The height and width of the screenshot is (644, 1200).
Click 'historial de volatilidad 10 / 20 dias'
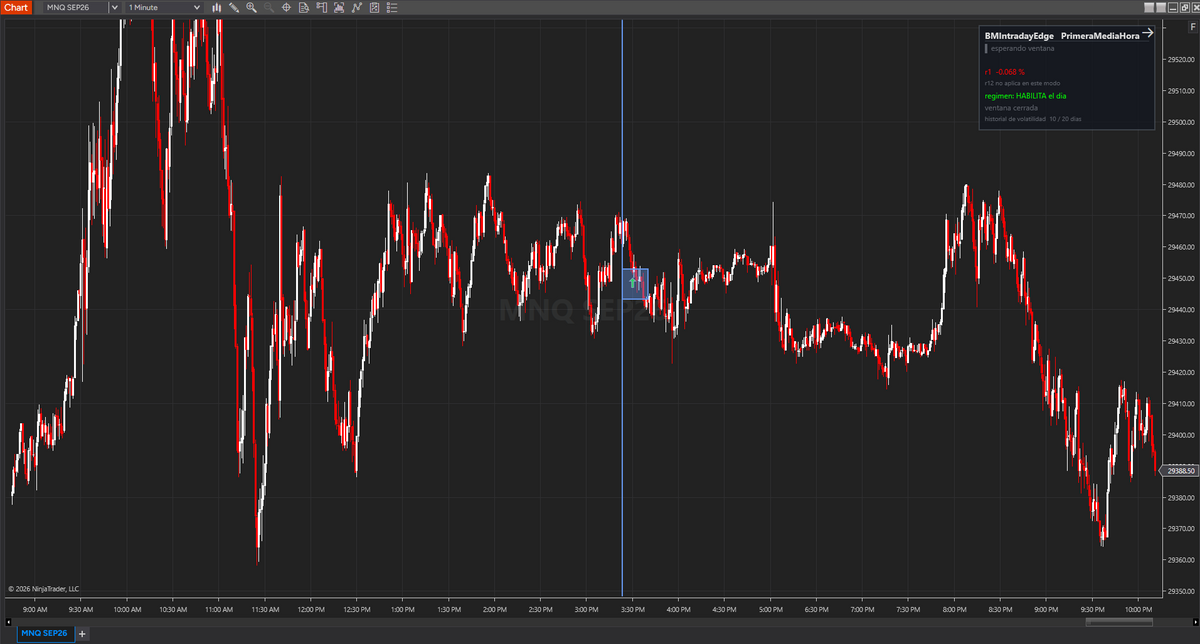[1033, 119]
